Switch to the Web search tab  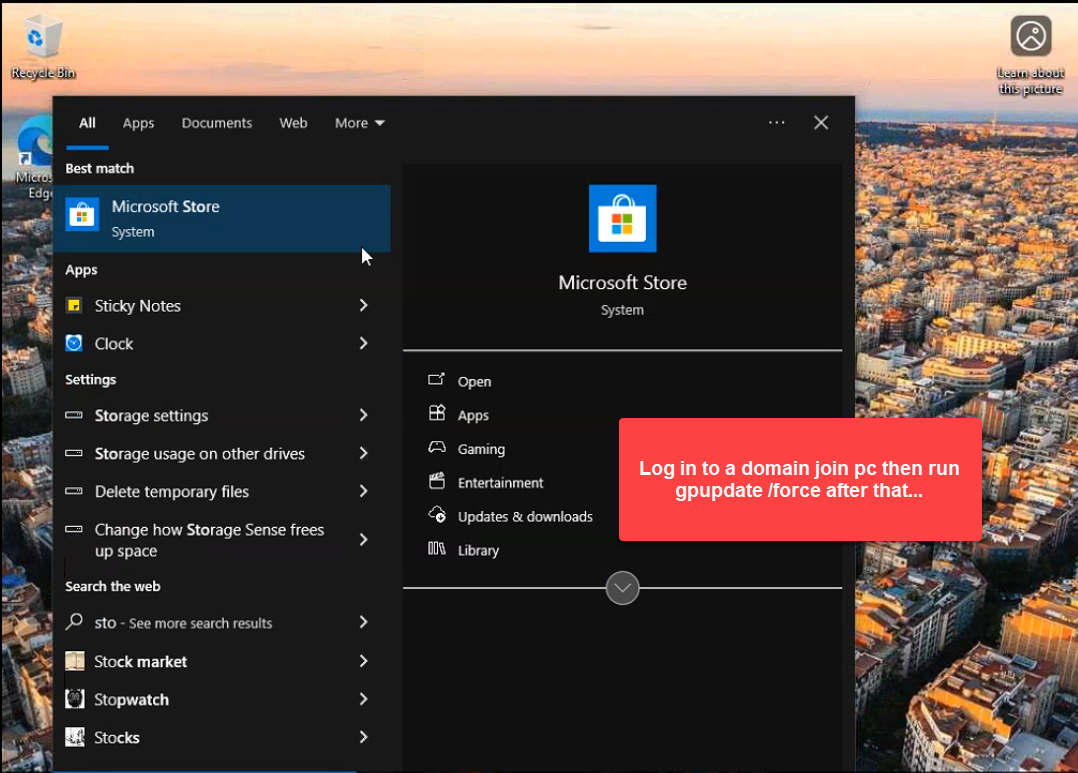[293, 123]
